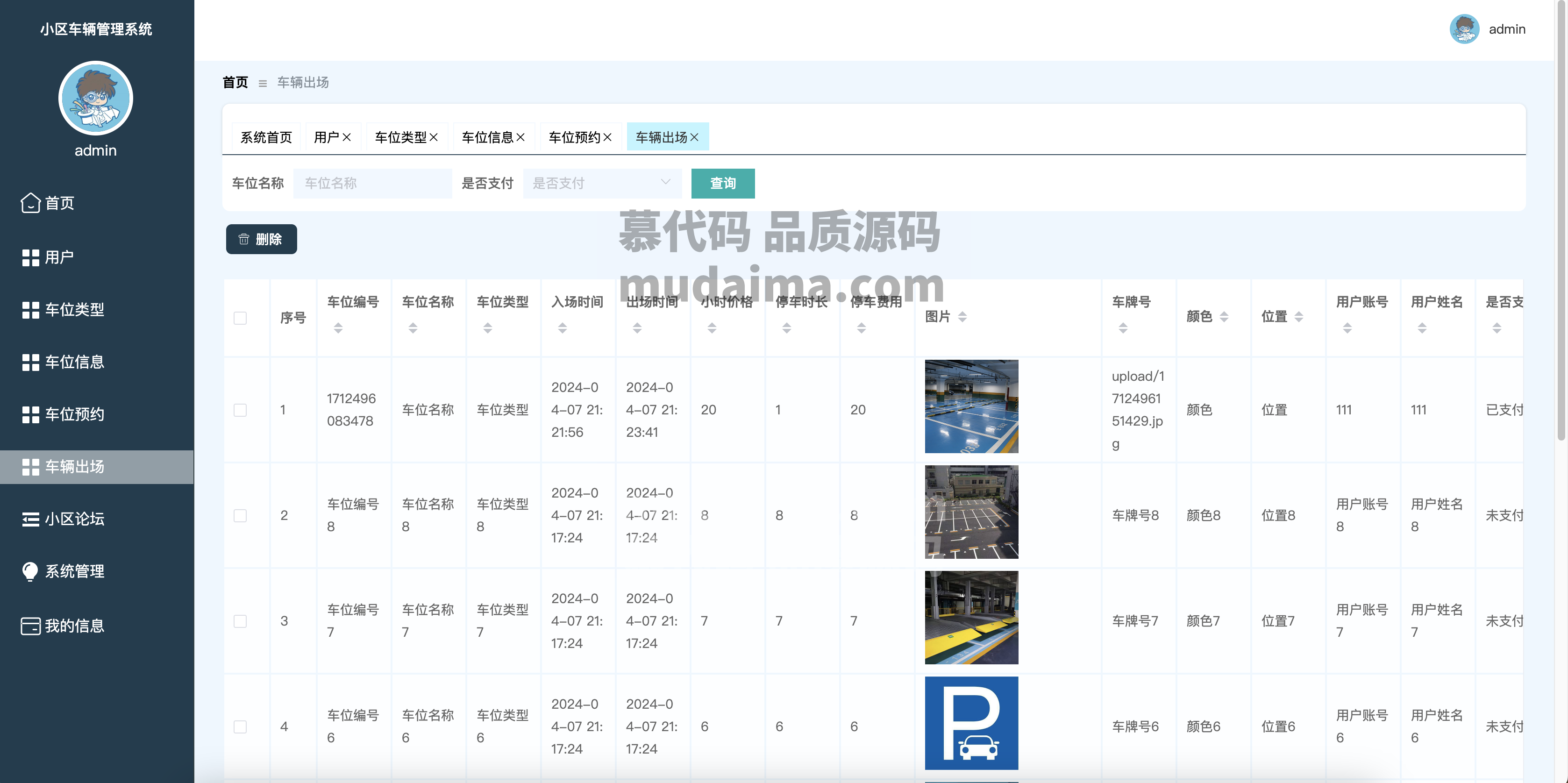Close the 车位类型 tab with its X

434,138
